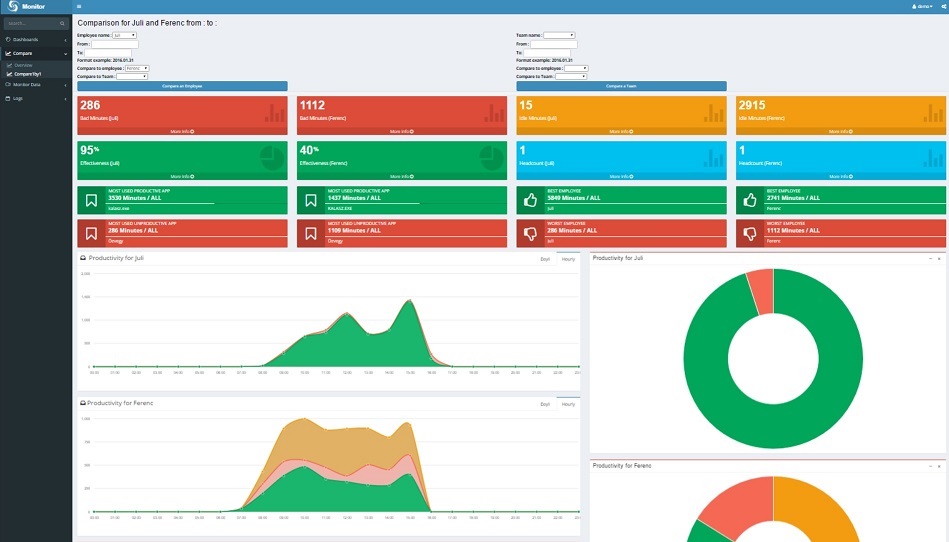Open More Info on Bad Minutes (Juli) card
Screen dimensions: 949x542
[x=182, y=131]
